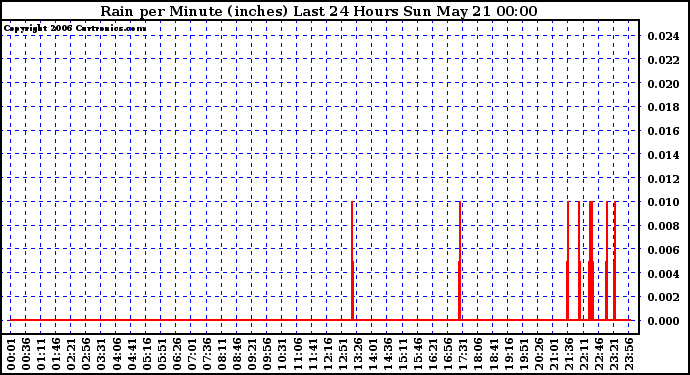Click the 09:21 time label
Screen dimensions: 690x375
252,354
